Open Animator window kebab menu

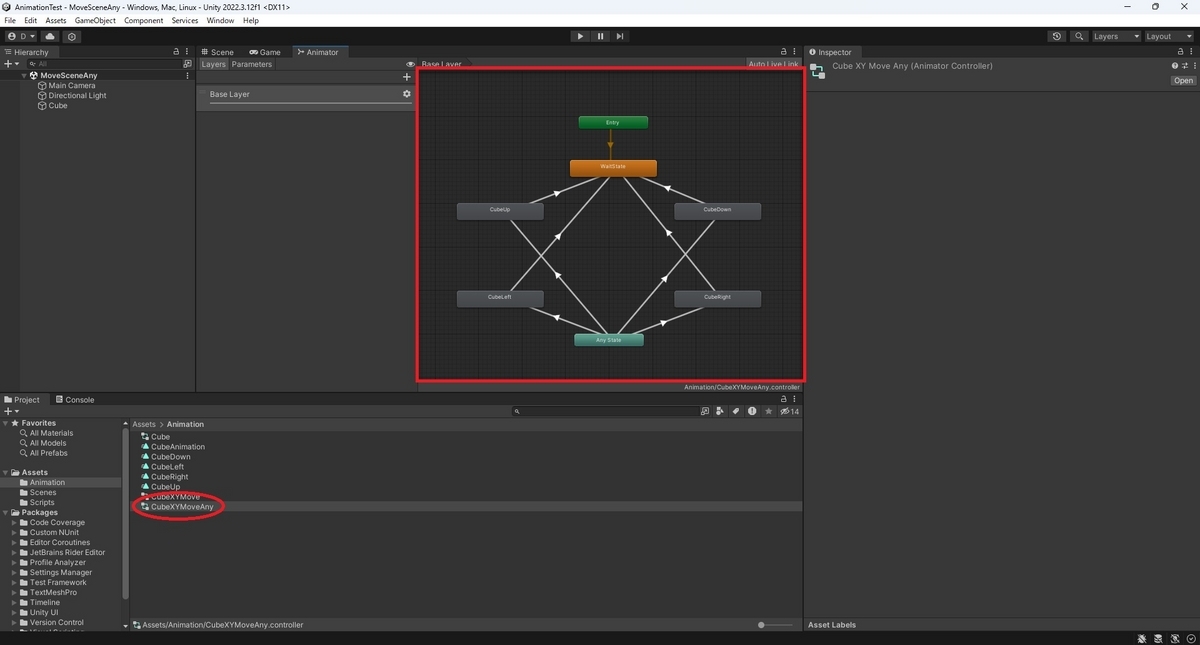796,52
